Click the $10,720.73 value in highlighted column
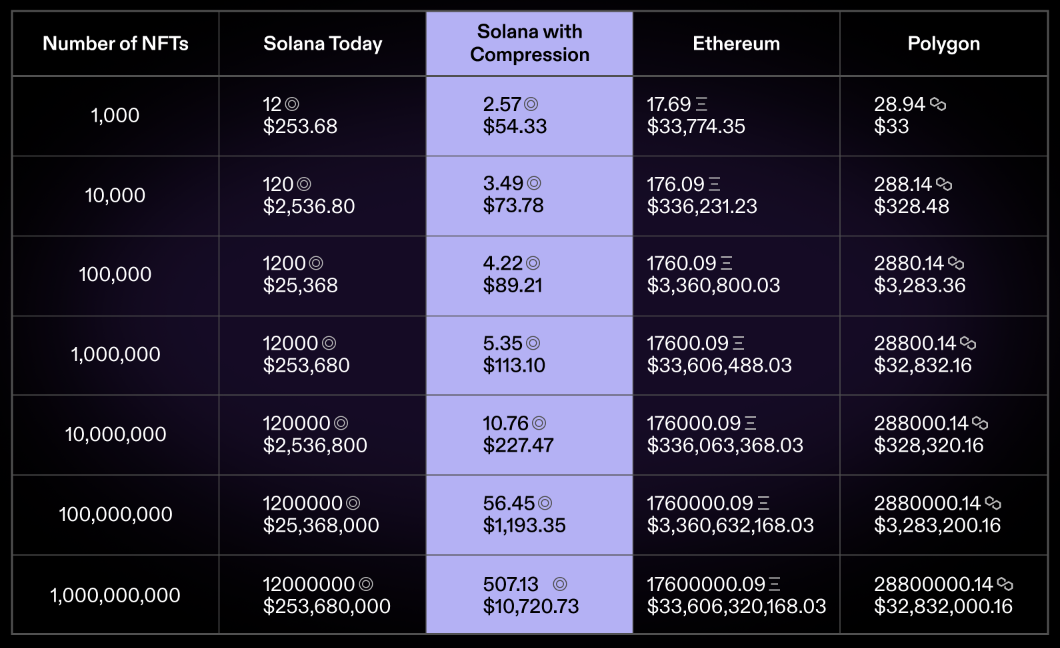Image resolution: width=1060 pixels, height=648 pixels. coord(531,606)
